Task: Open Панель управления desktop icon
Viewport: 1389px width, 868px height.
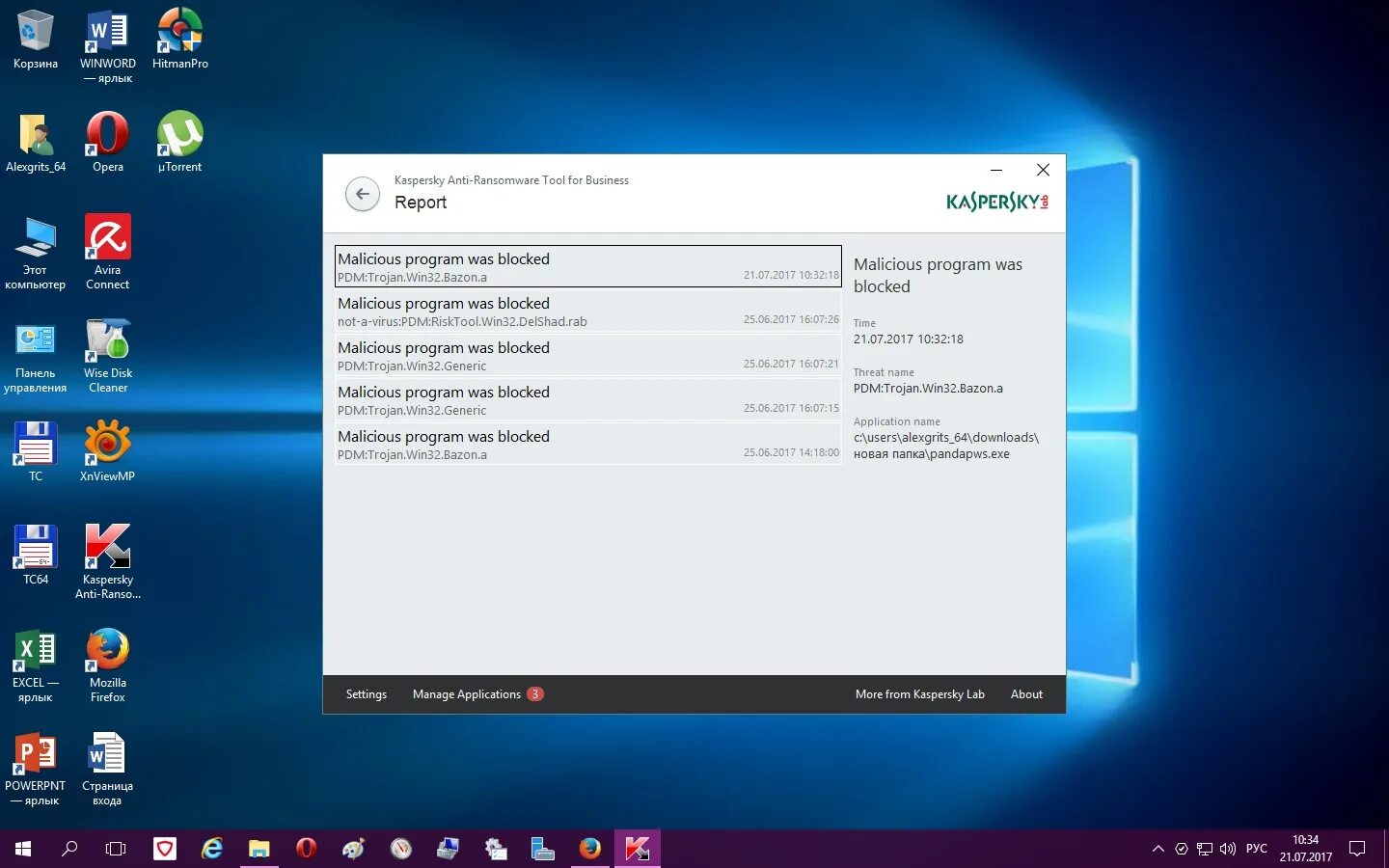Action: coord(36,356)
